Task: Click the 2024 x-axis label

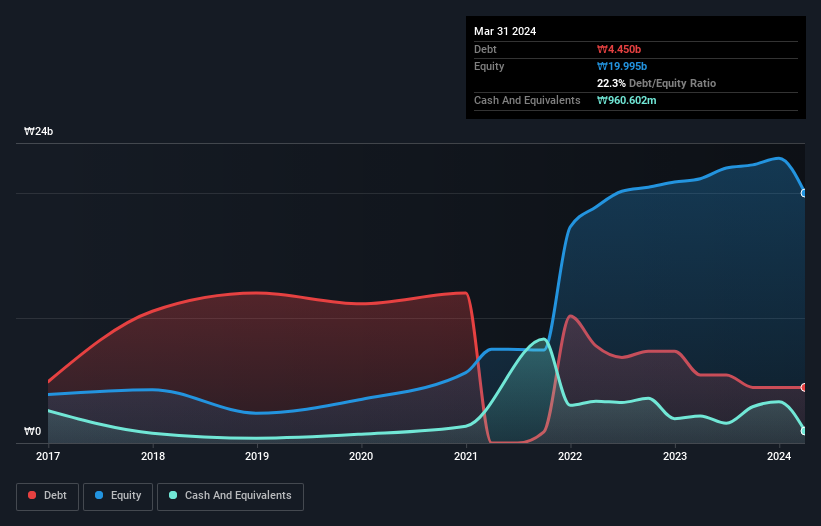Action: [x=779, y=456]
